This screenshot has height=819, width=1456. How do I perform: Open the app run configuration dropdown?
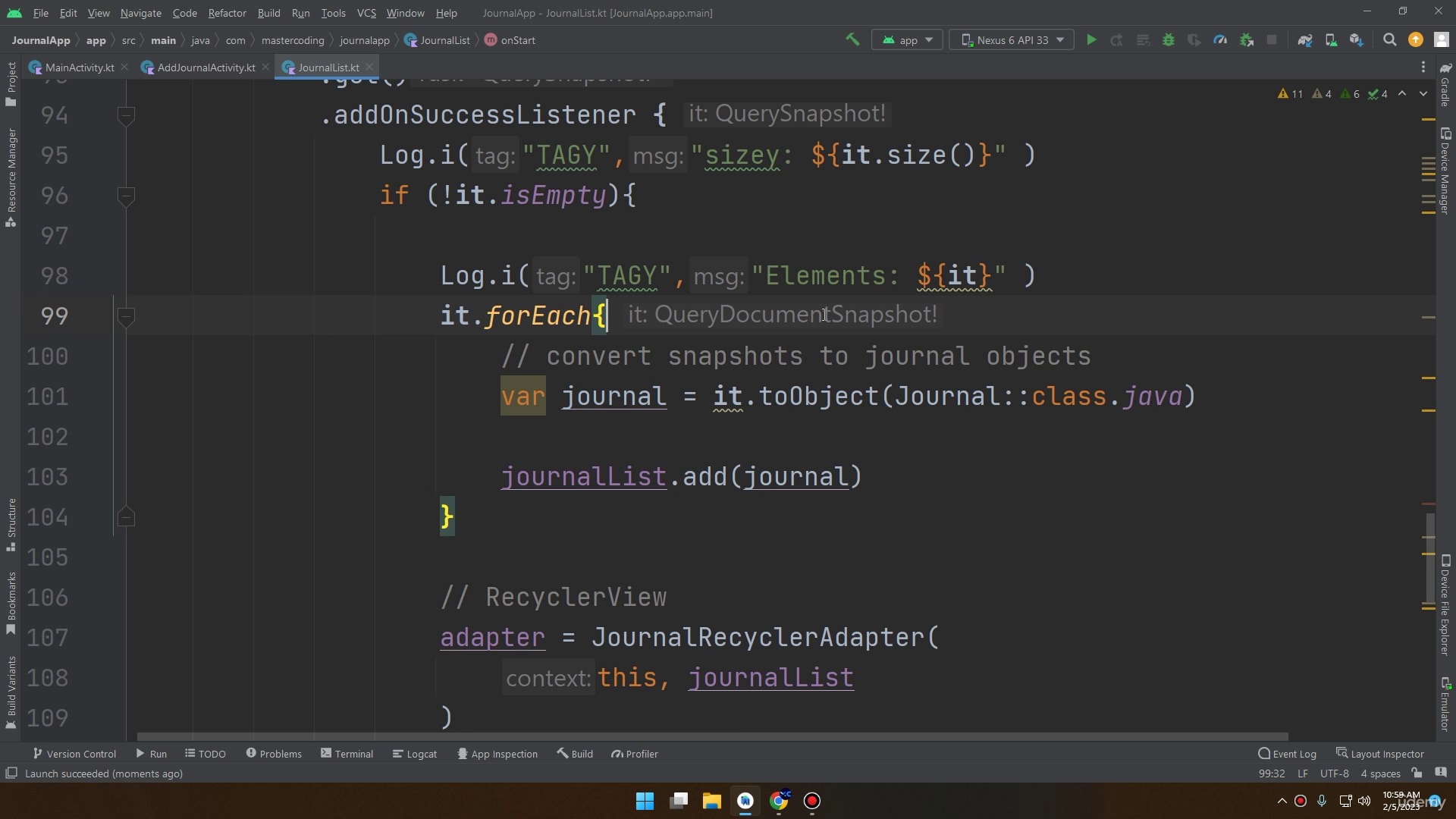(907, 40)
